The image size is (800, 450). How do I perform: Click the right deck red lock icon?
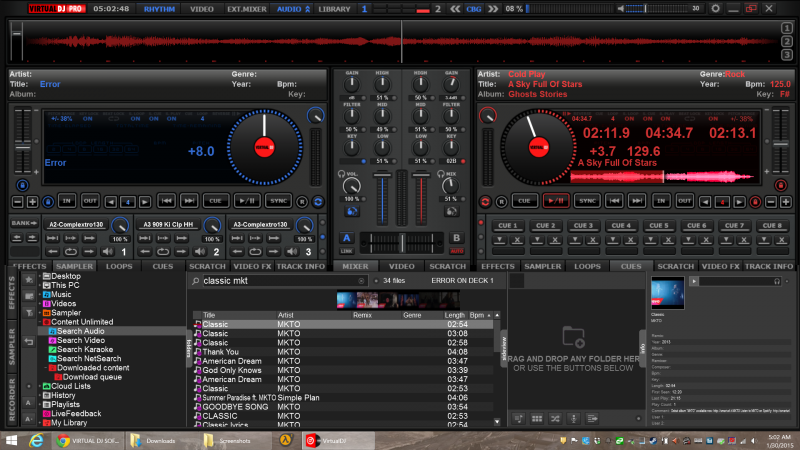781,185
